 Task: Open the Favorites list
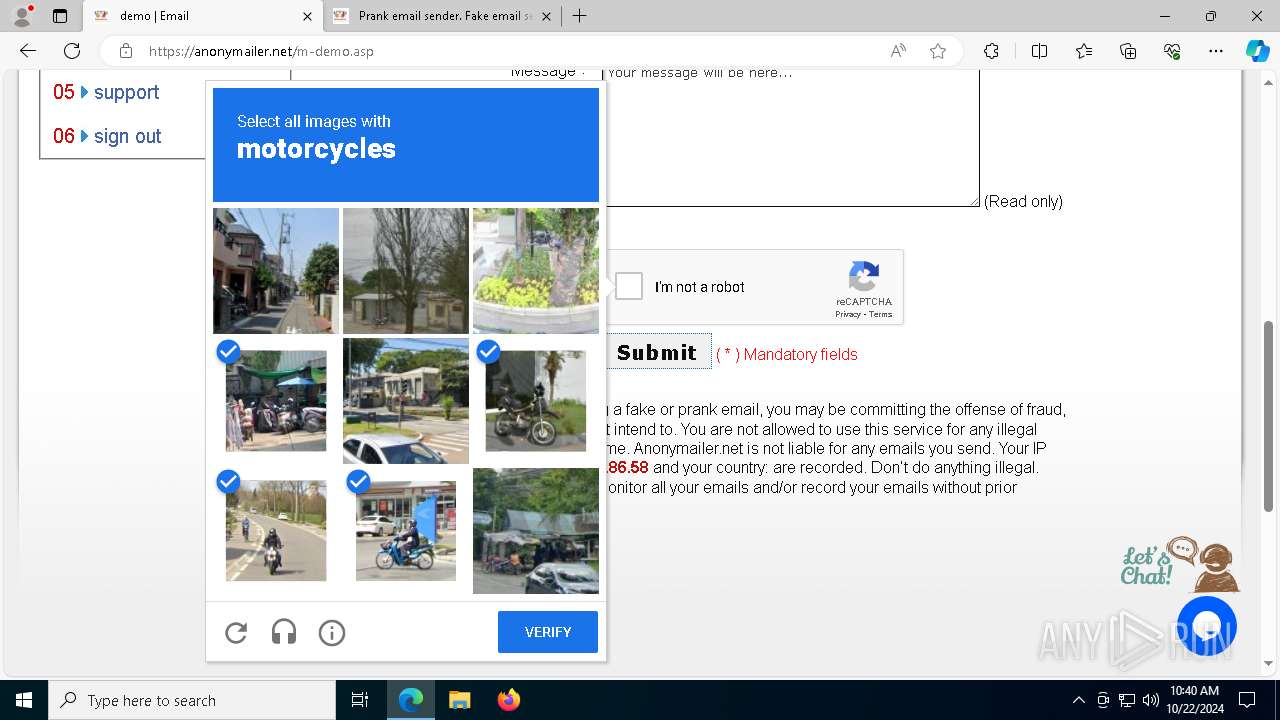1084,51
